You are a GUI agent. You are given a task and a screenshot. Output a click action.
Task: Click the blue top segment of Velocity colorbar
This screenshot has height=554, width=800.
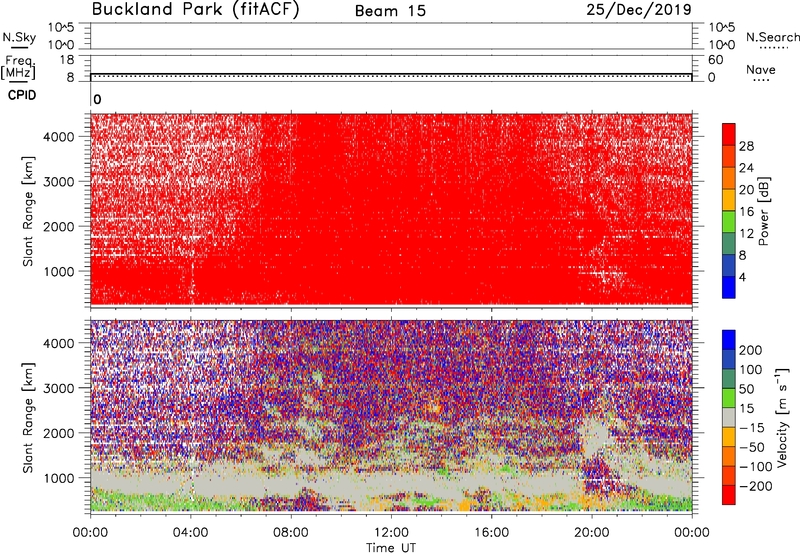729,340
